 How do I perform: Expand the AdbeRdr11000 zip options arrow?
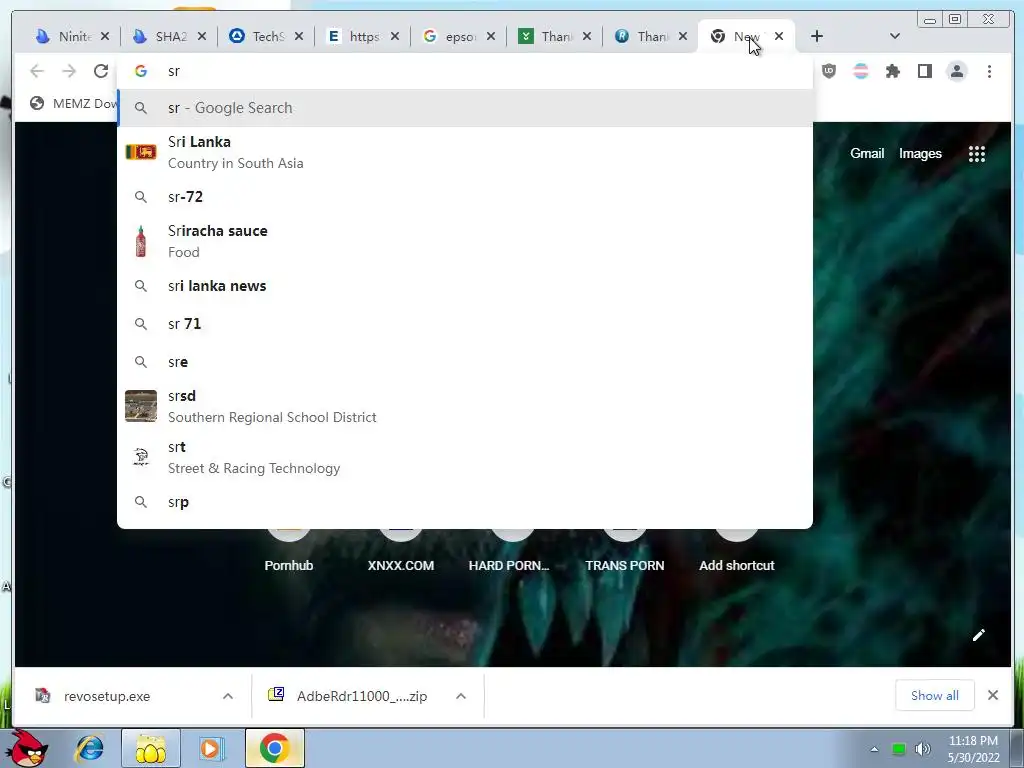[x=461, y=696]
